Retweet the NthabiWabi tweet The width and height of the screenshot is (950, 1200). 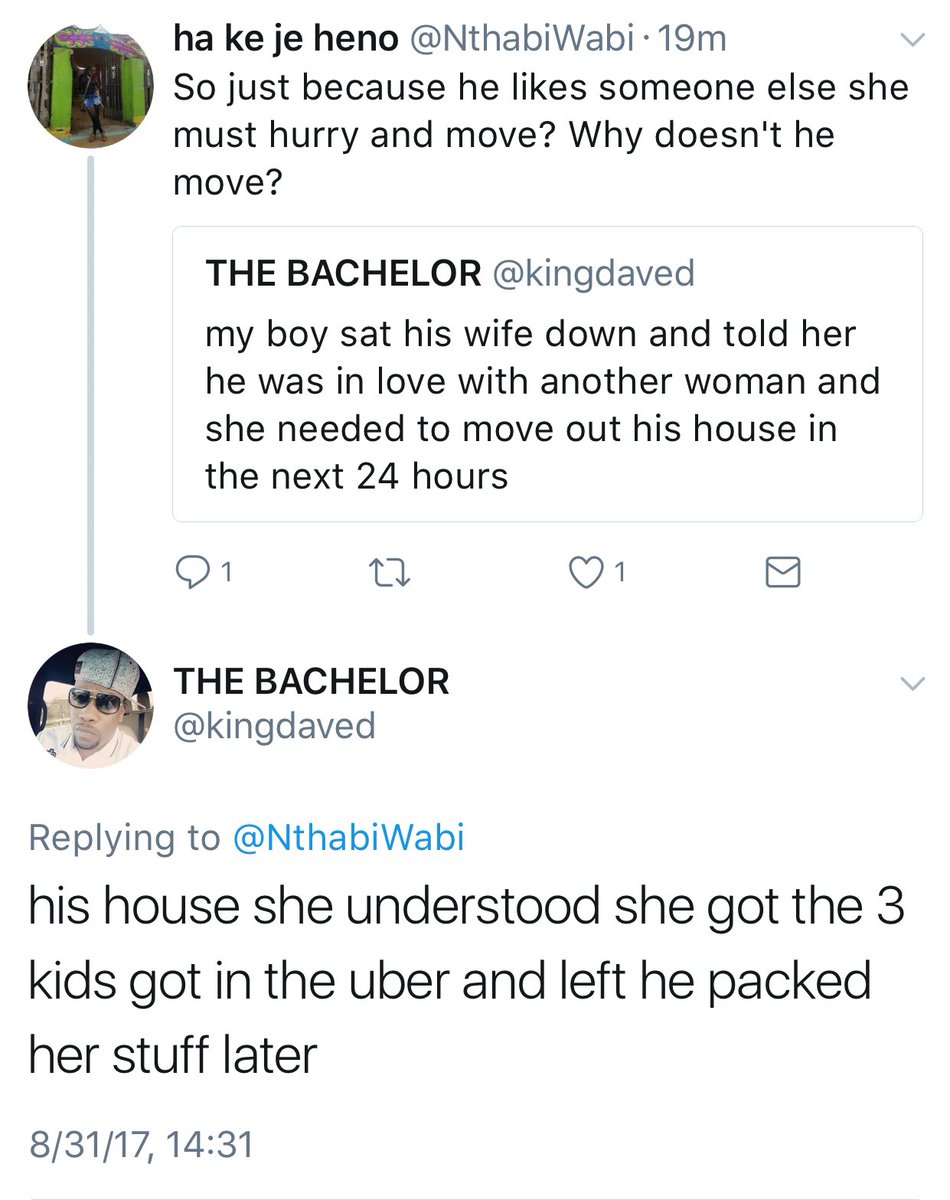[384, 573]
